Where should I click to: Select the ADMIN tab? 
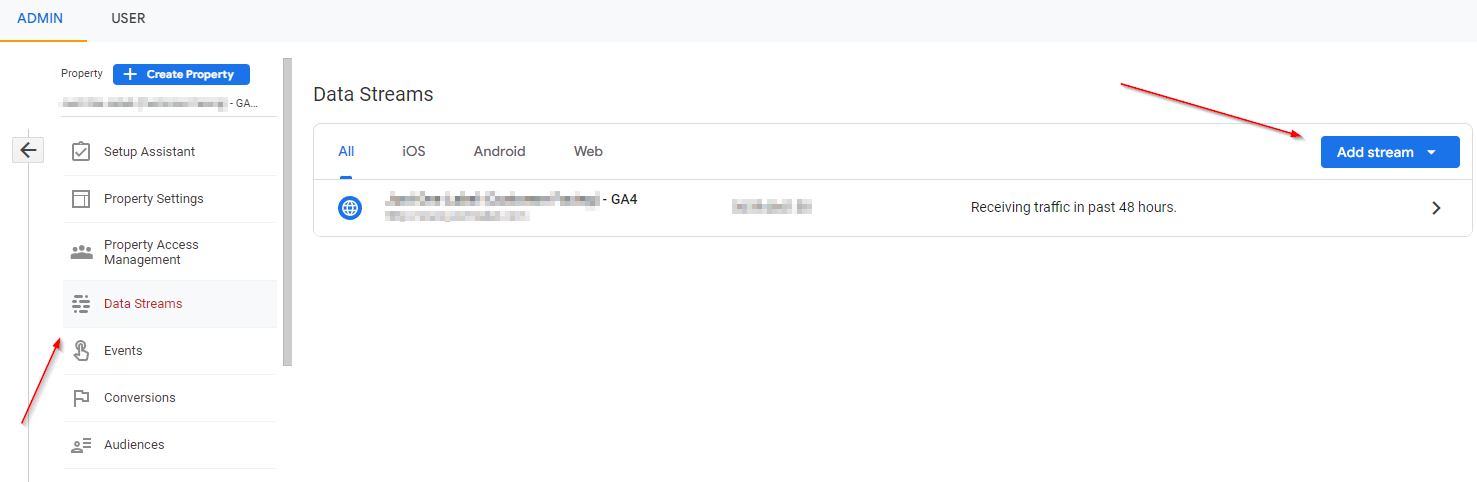(x=42, y=19)
